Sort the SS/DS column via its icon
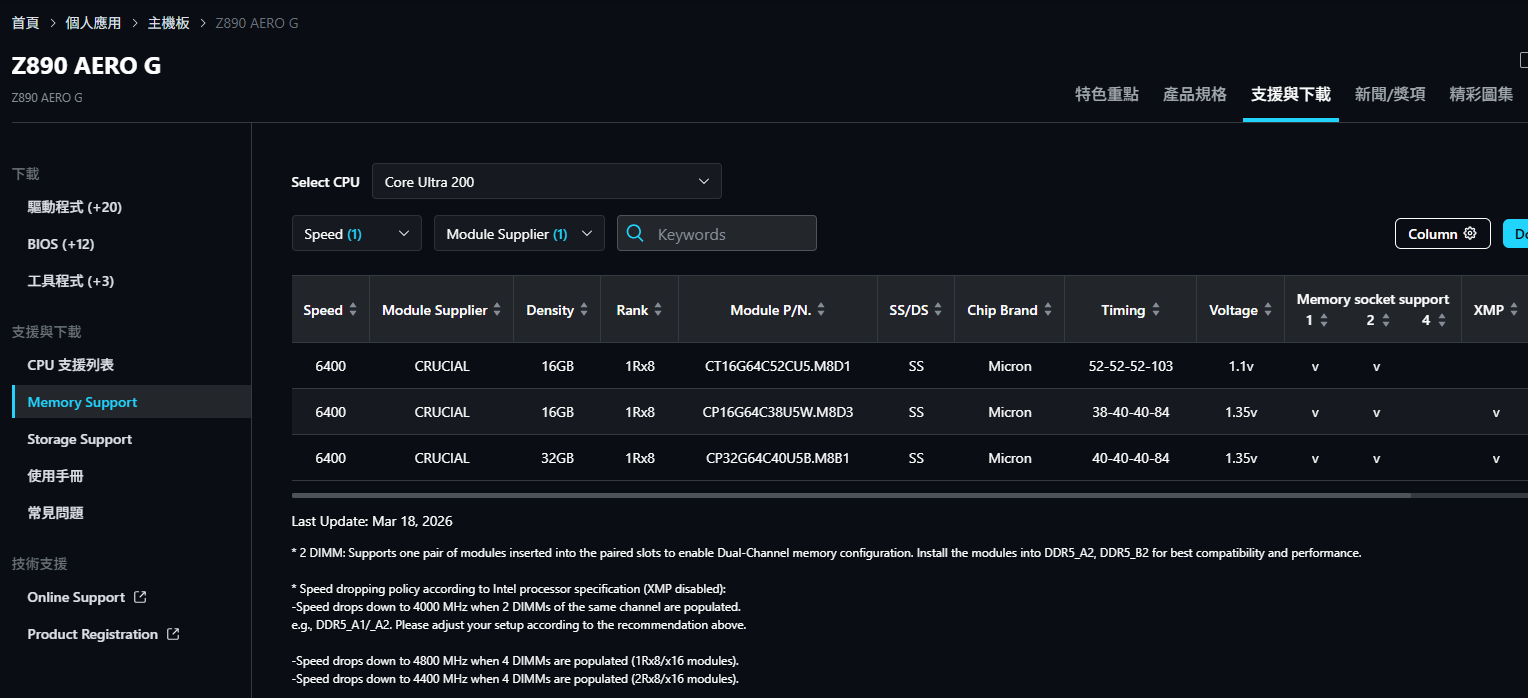The height and width of the screenshot is (698, 1528). [938, 310]
